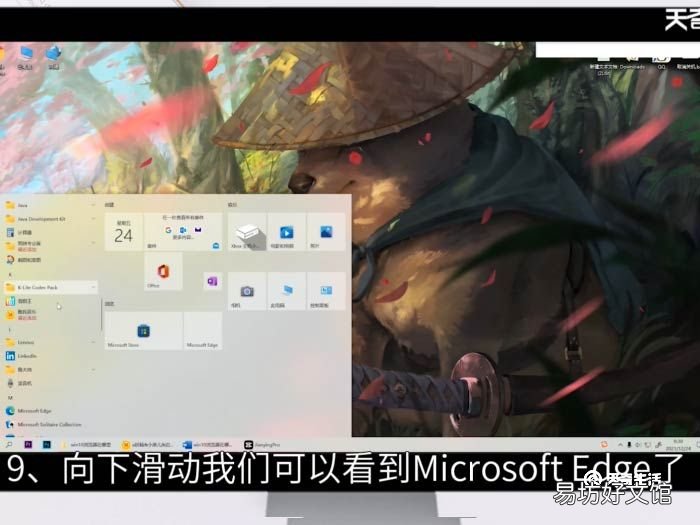700x525 pixels.
Task: Switch to Premiere Pro on the taskbar
Action: pos(28,445)
